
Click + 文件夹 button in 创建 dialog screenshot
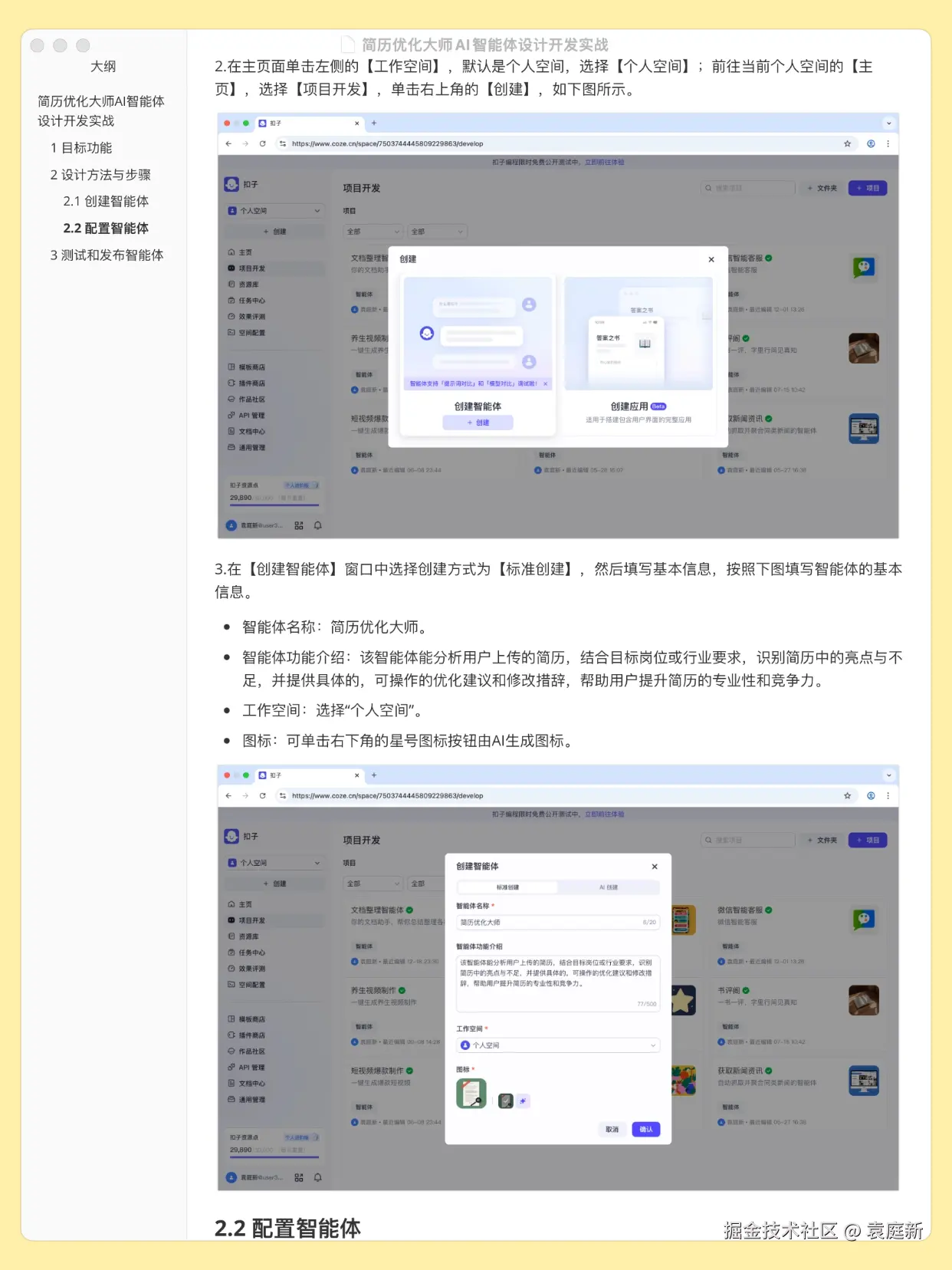click(822, 188)
